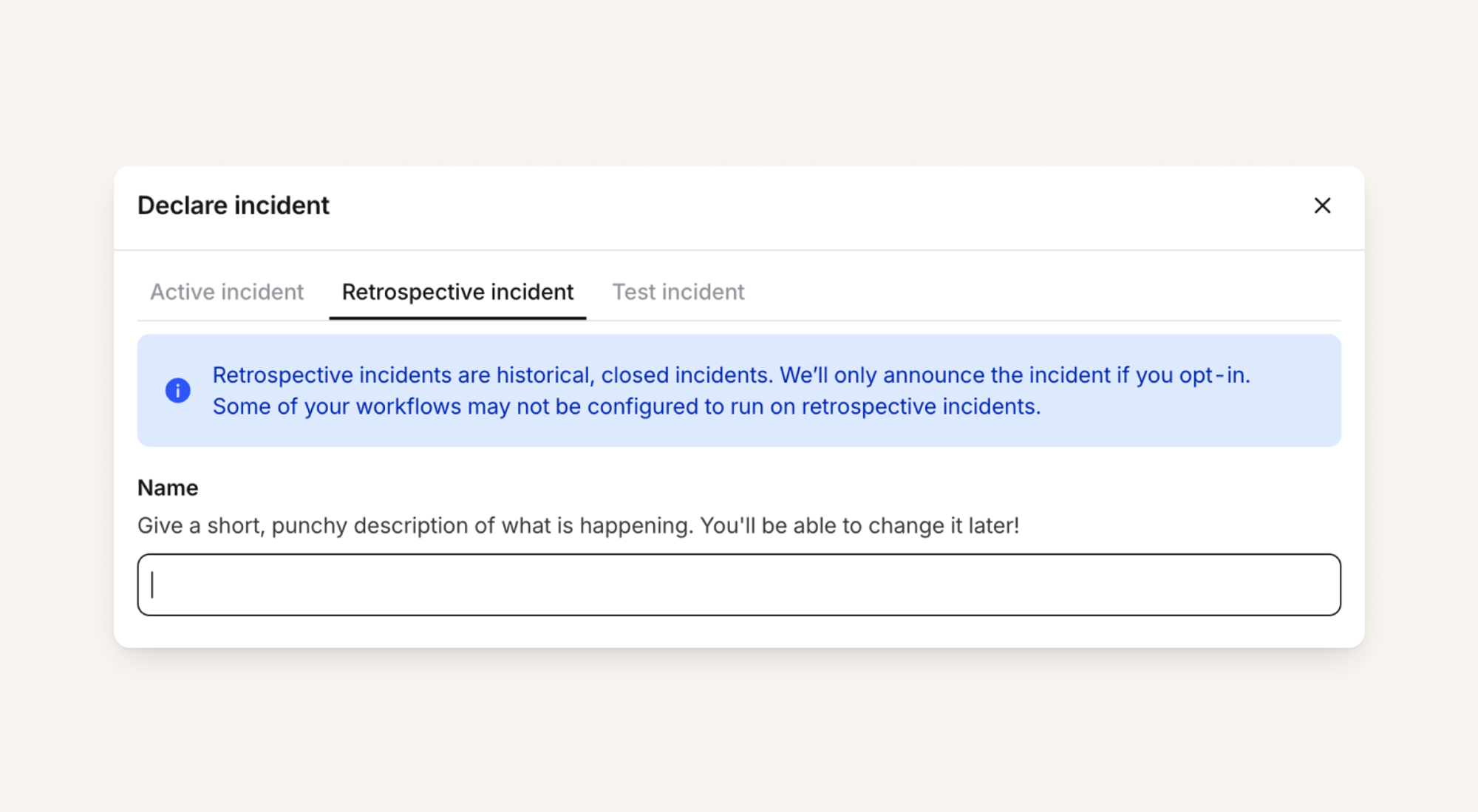This screenshot has height=812, width=1478.
Task: Click 'You'll be able to change it later!' text
Action: pyautogui.click(x=859, y=525)
